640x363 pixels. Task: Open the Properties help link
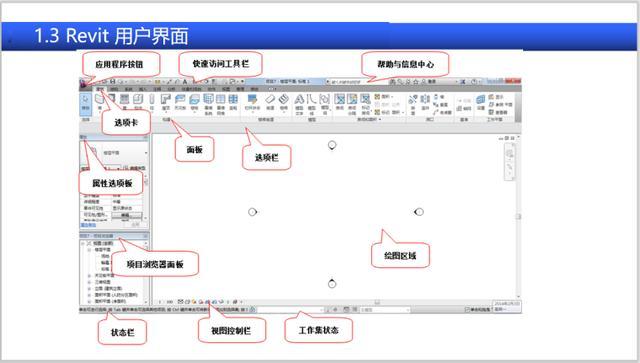tap(88, 225)
